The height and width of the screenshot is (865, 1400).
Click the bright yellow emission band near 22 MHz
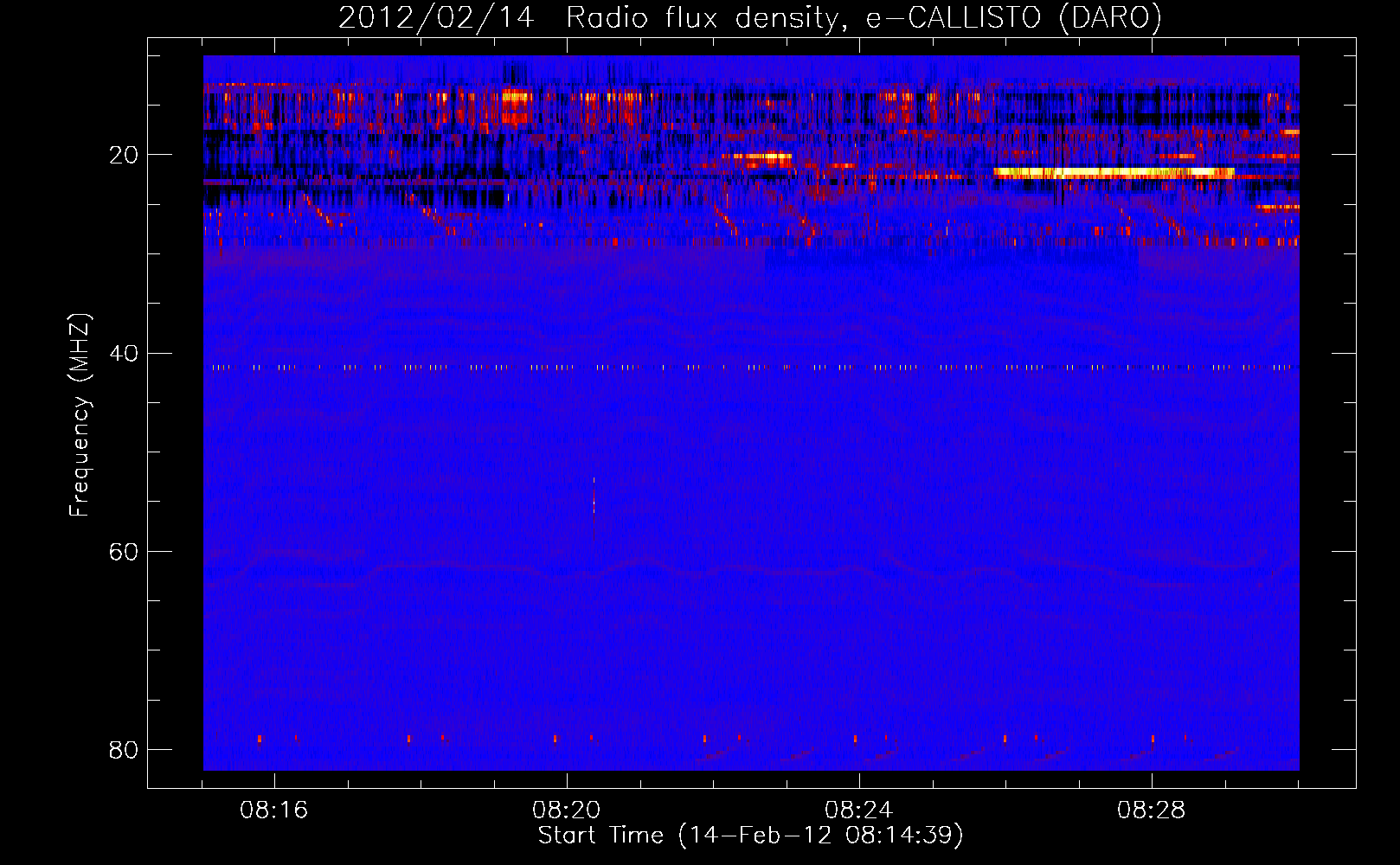click(x=1114, y=173)
